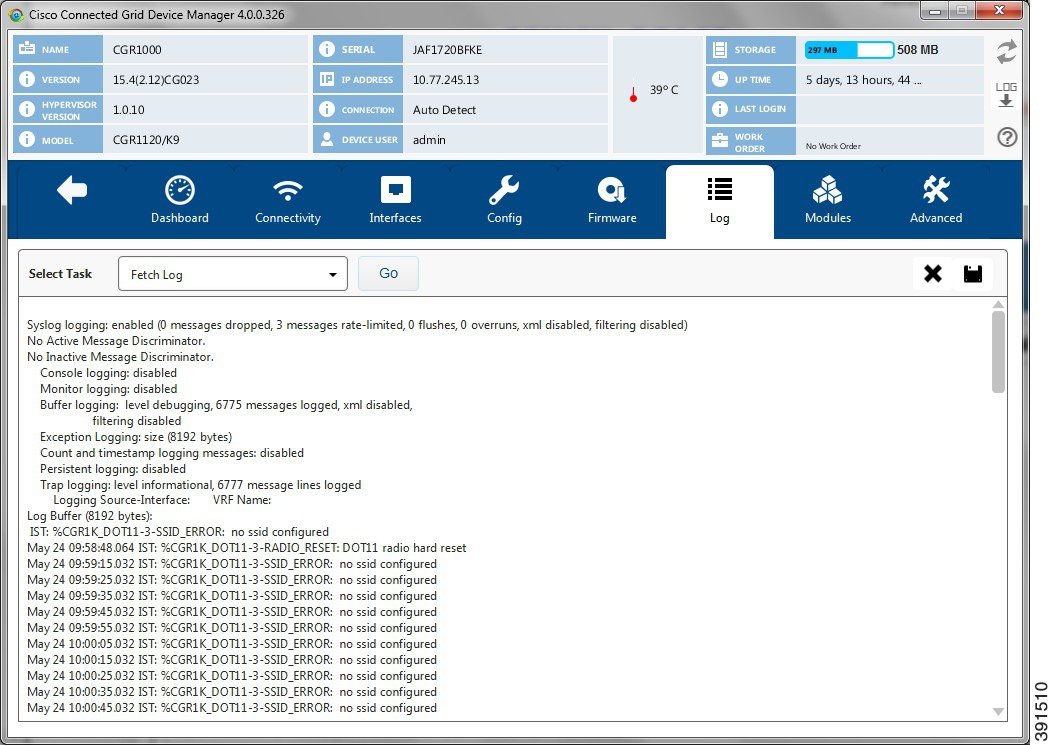This screenshot has height=745, width=1051.
Task: Click the VERSION info icon
Action: (27, 79)
